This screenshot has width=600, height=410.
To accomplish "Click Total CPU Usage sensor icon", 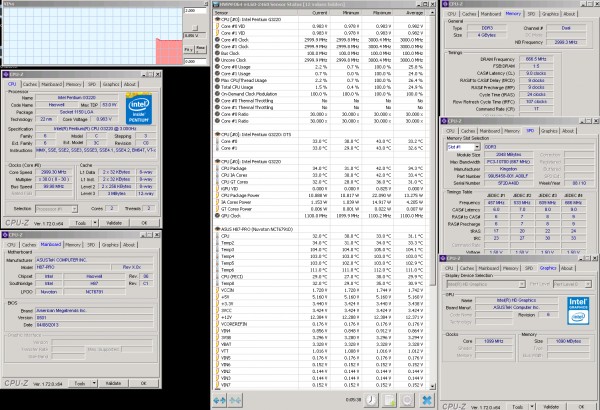I will point(217,87).
